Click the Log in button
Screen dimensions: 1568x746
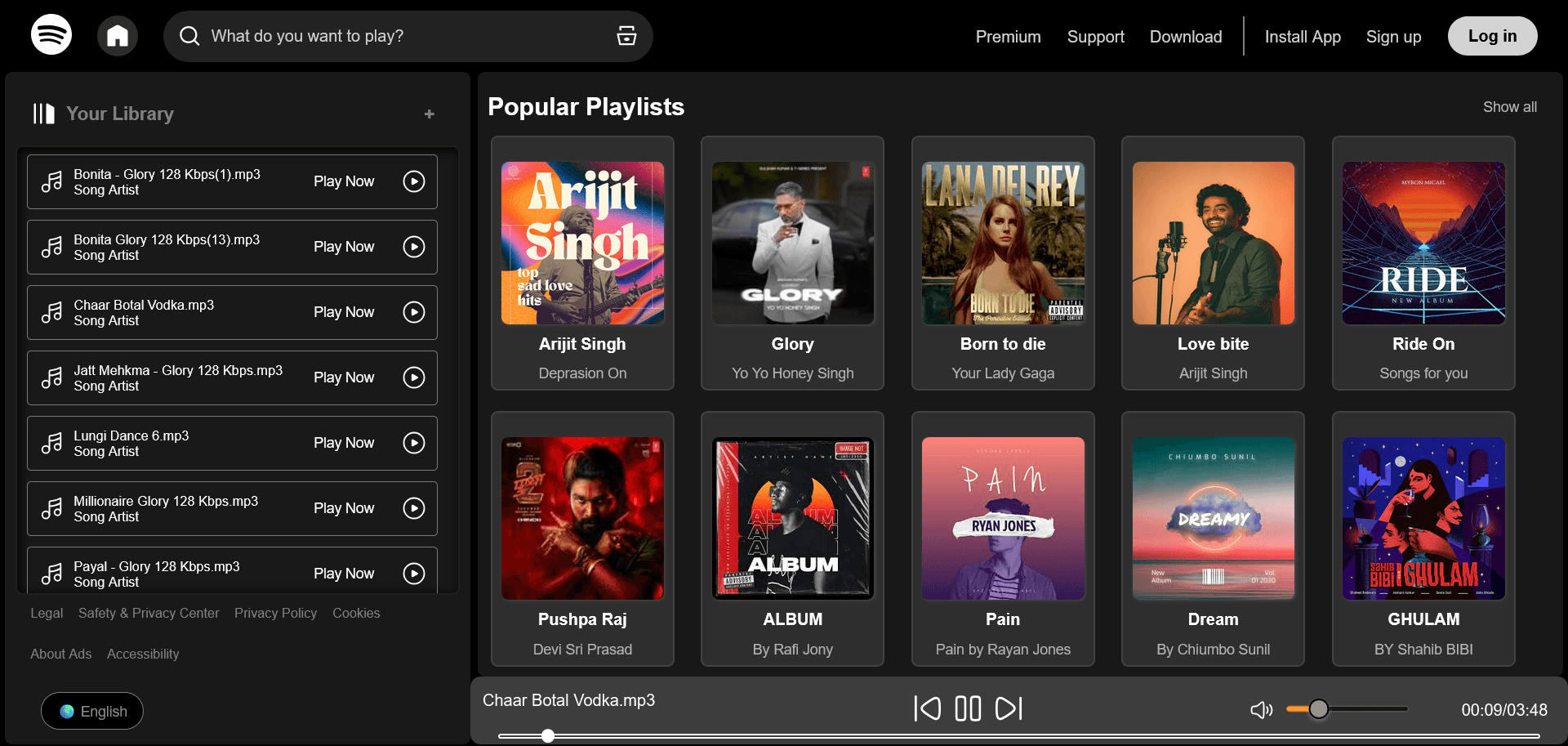[x=1492, y=36]
